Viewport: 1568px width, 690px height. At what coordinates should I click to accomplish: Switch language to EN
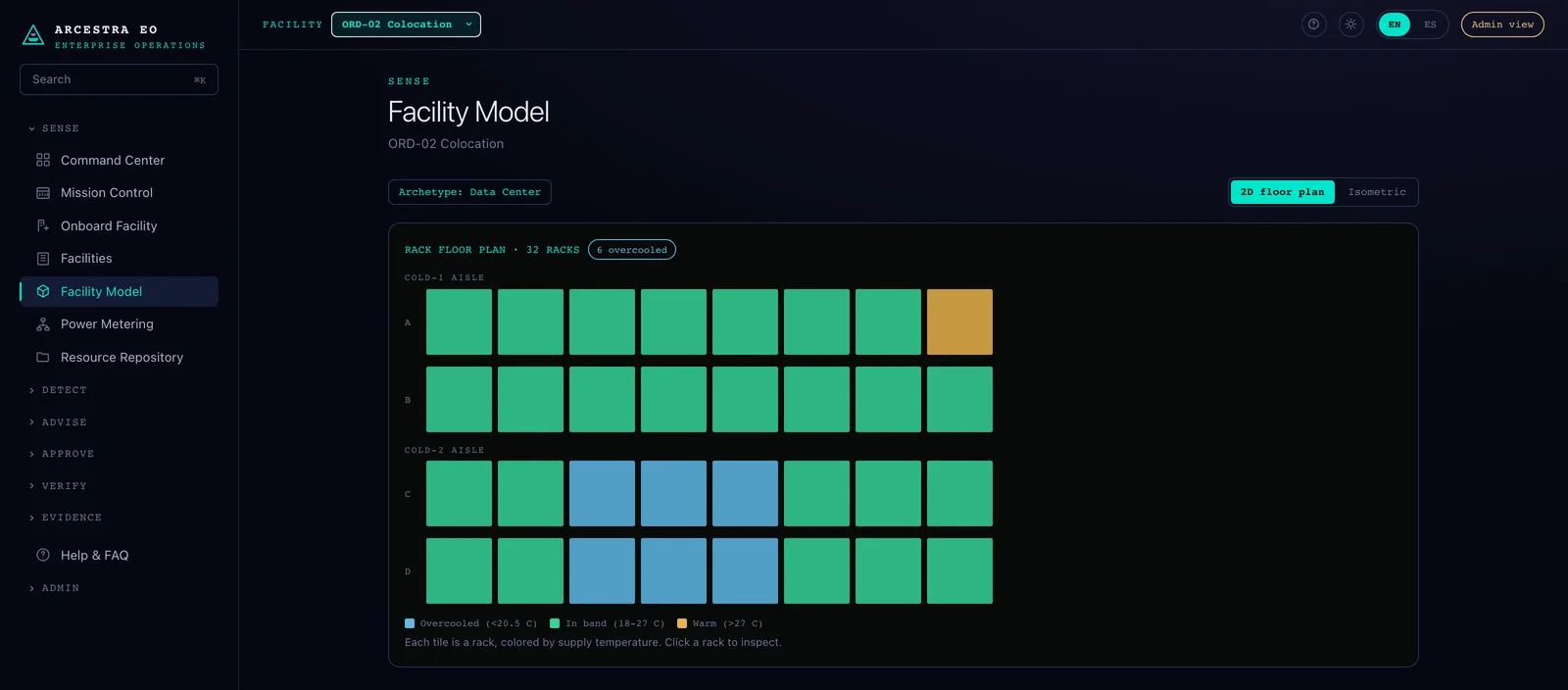pyautogui.click(x=1395, y=25)
